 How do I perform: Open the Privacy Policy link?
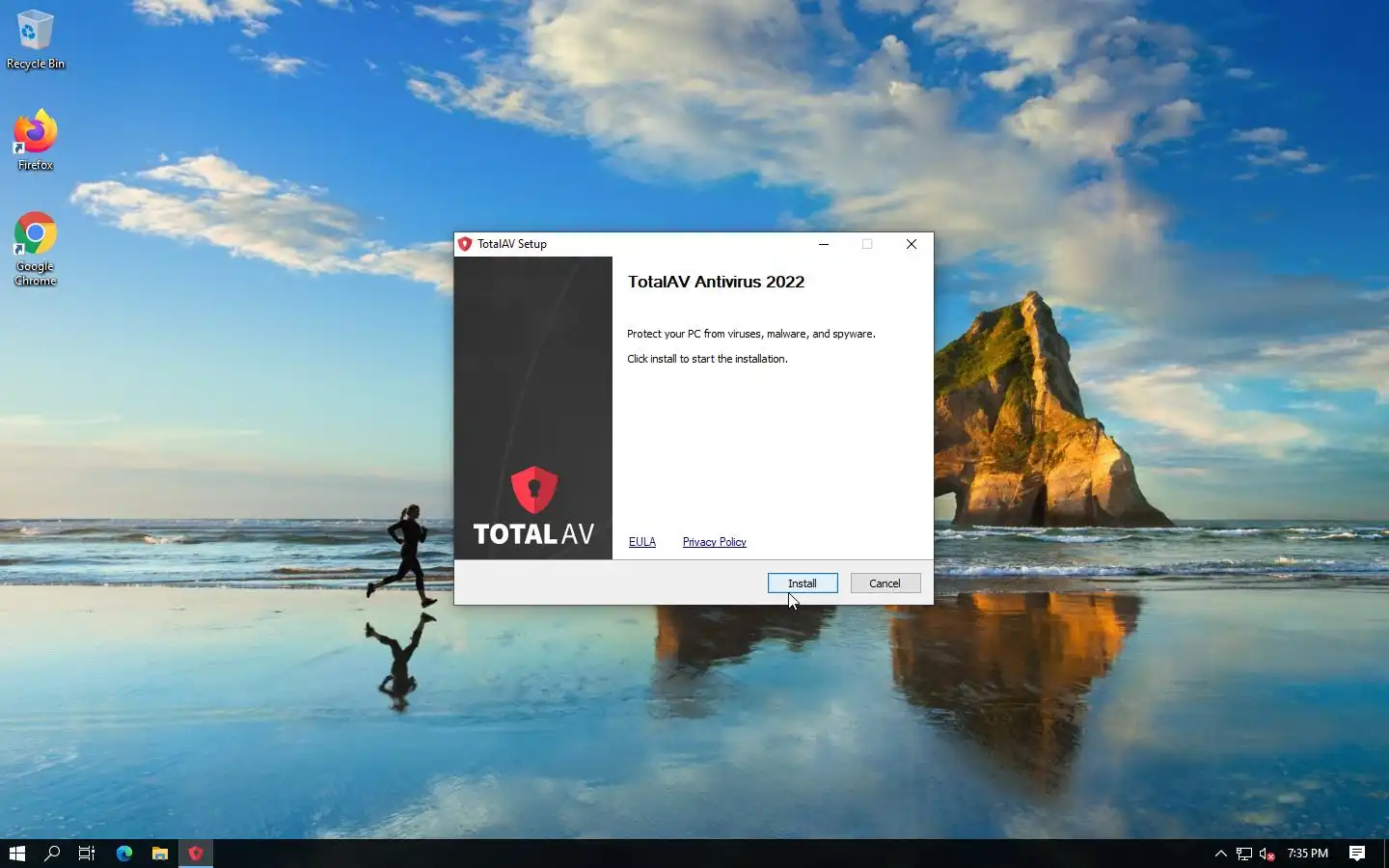715,542
